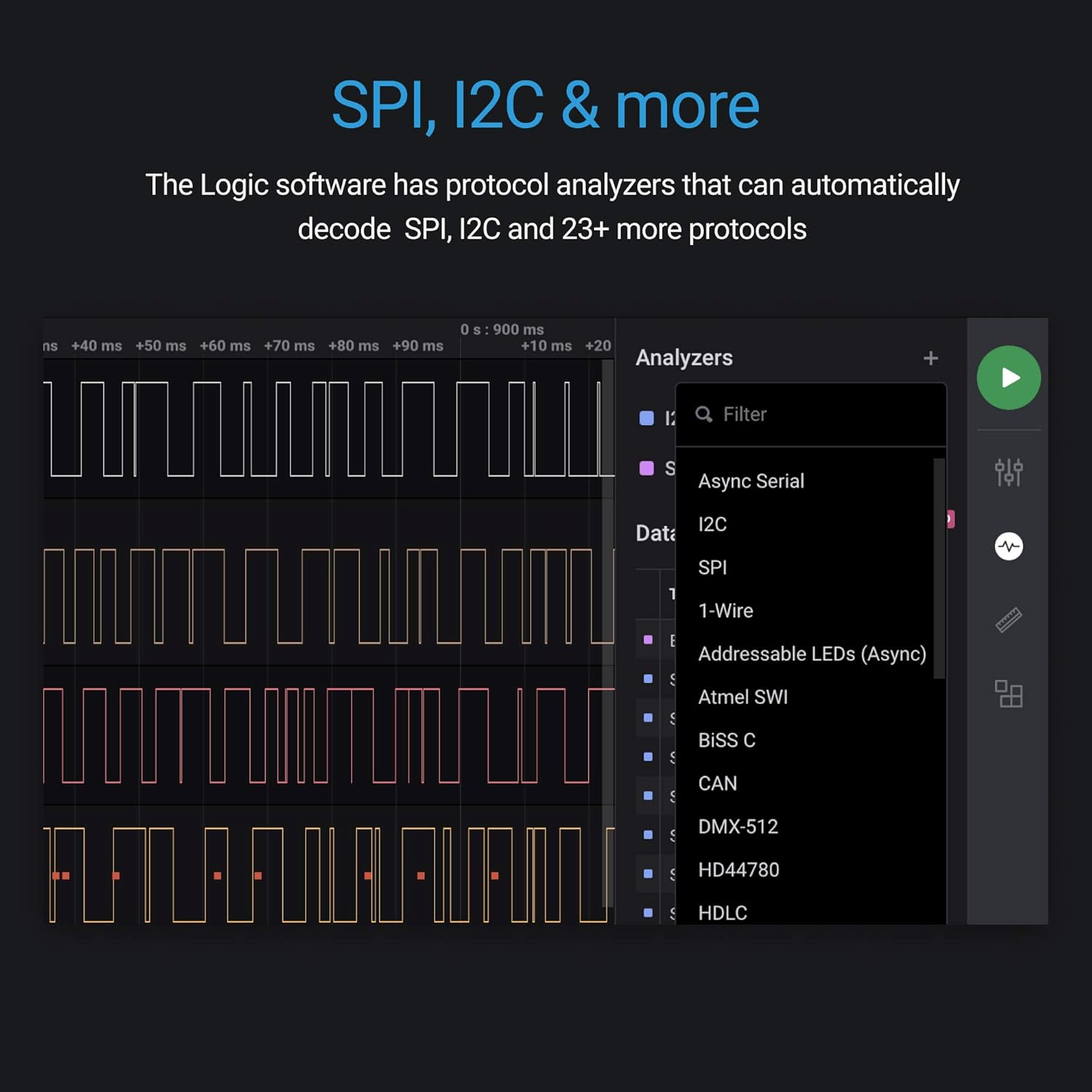The image size is (1092, 1092).
Task: Click the blue color swatch beside the I2C analyzer
Action: tap(647, 418)
